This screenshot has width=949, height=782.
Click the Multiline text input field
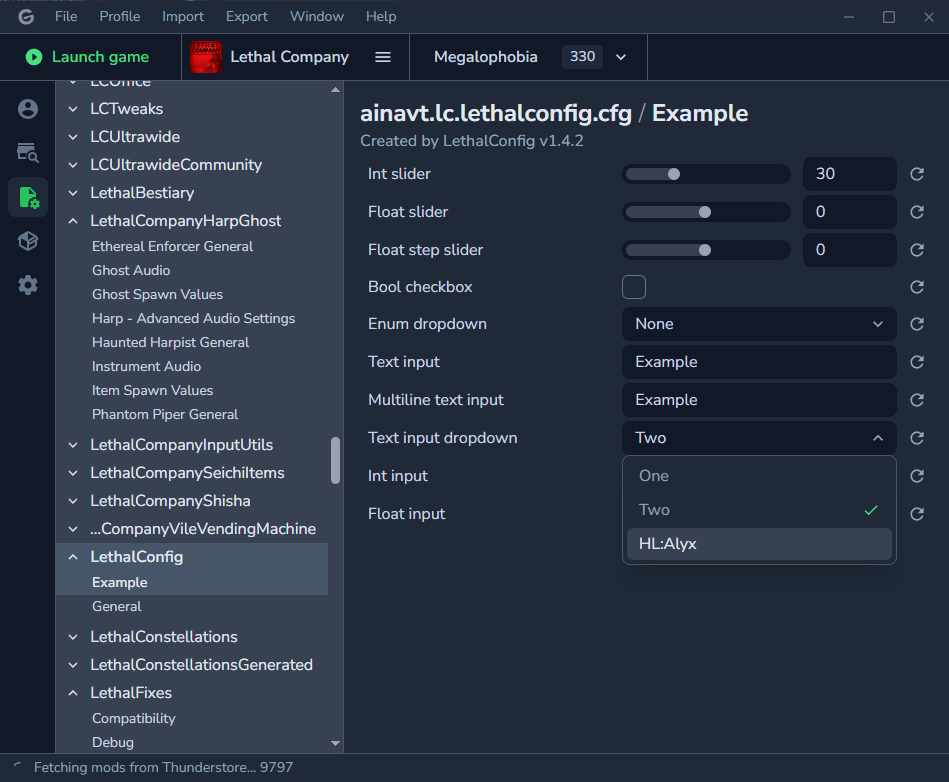(x=759, y=400)
